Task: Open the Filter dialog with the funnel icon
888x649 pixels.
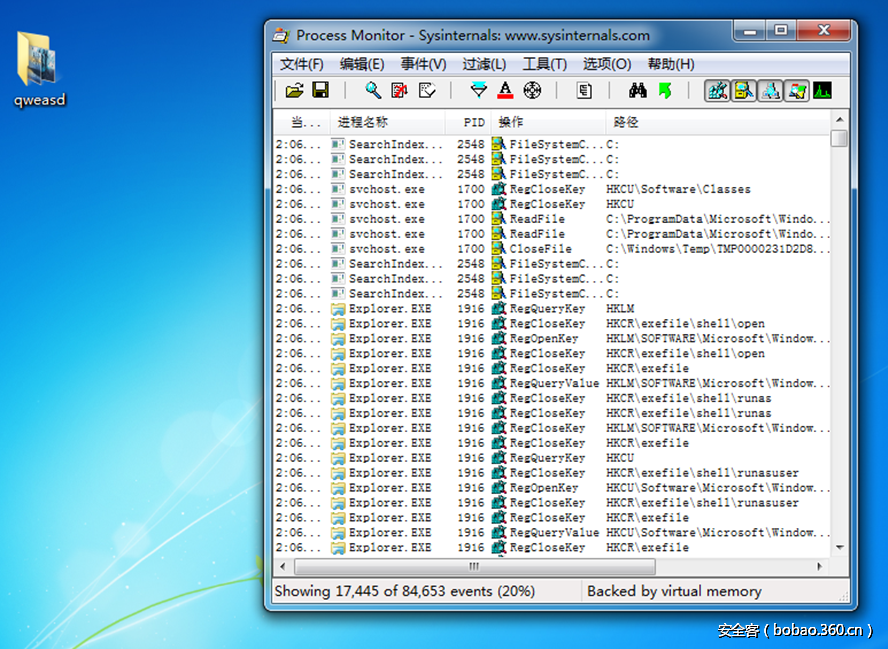Action: pos(479,91)
